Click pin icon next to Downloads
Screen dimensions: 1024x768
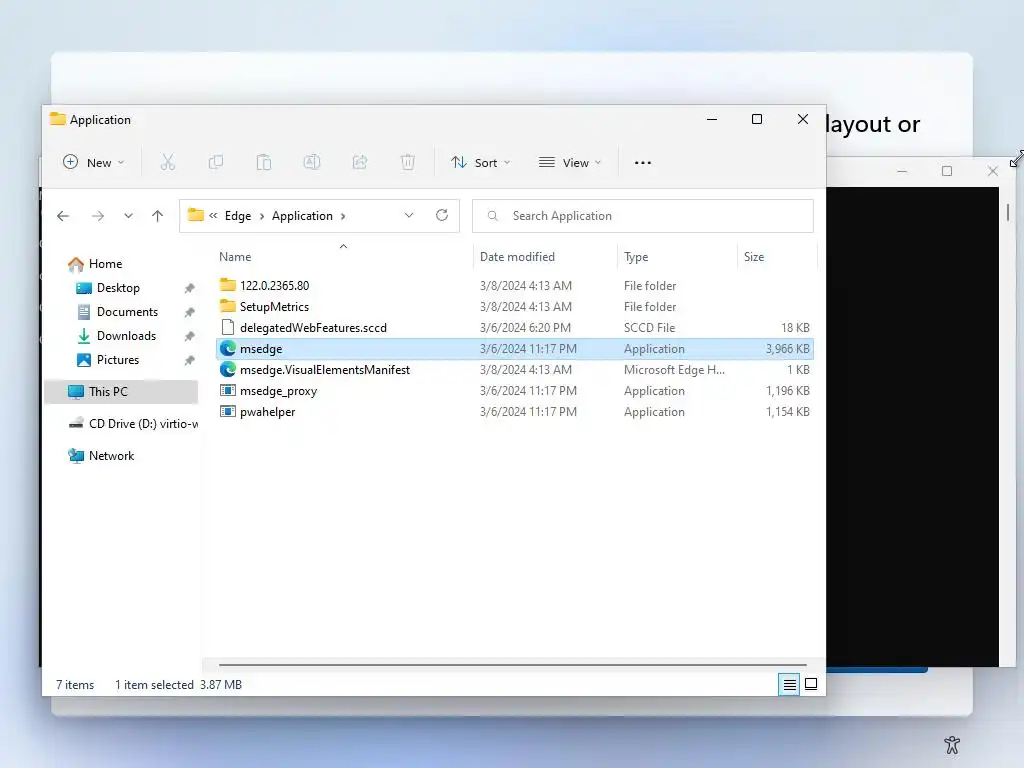(189, 336)
